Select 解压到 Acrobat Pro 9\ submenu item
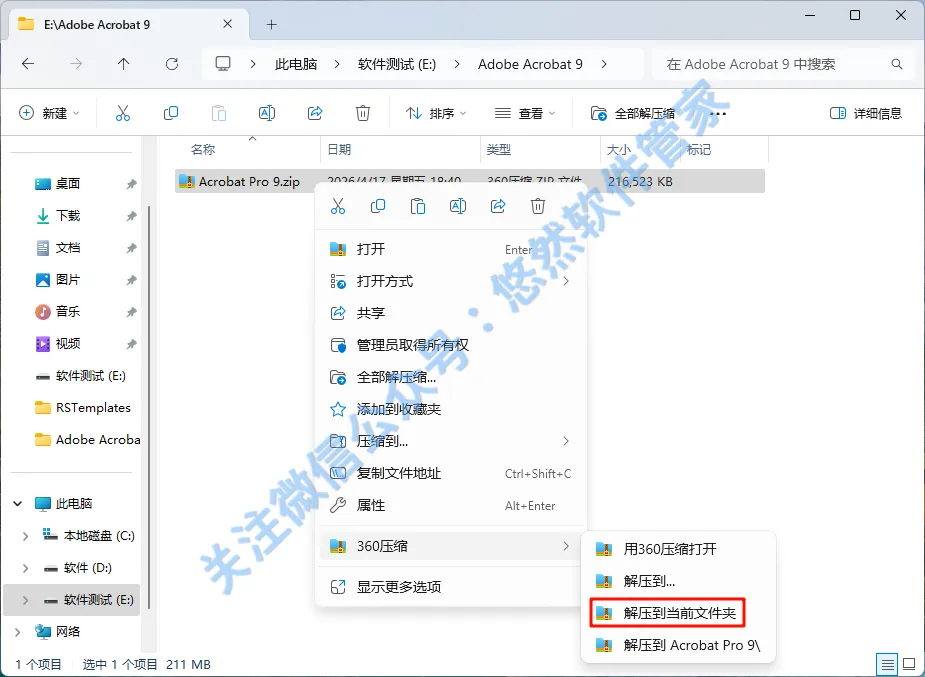Image resolution: width=925 pixels, height=677 pixels. click(x=678, y=645)
